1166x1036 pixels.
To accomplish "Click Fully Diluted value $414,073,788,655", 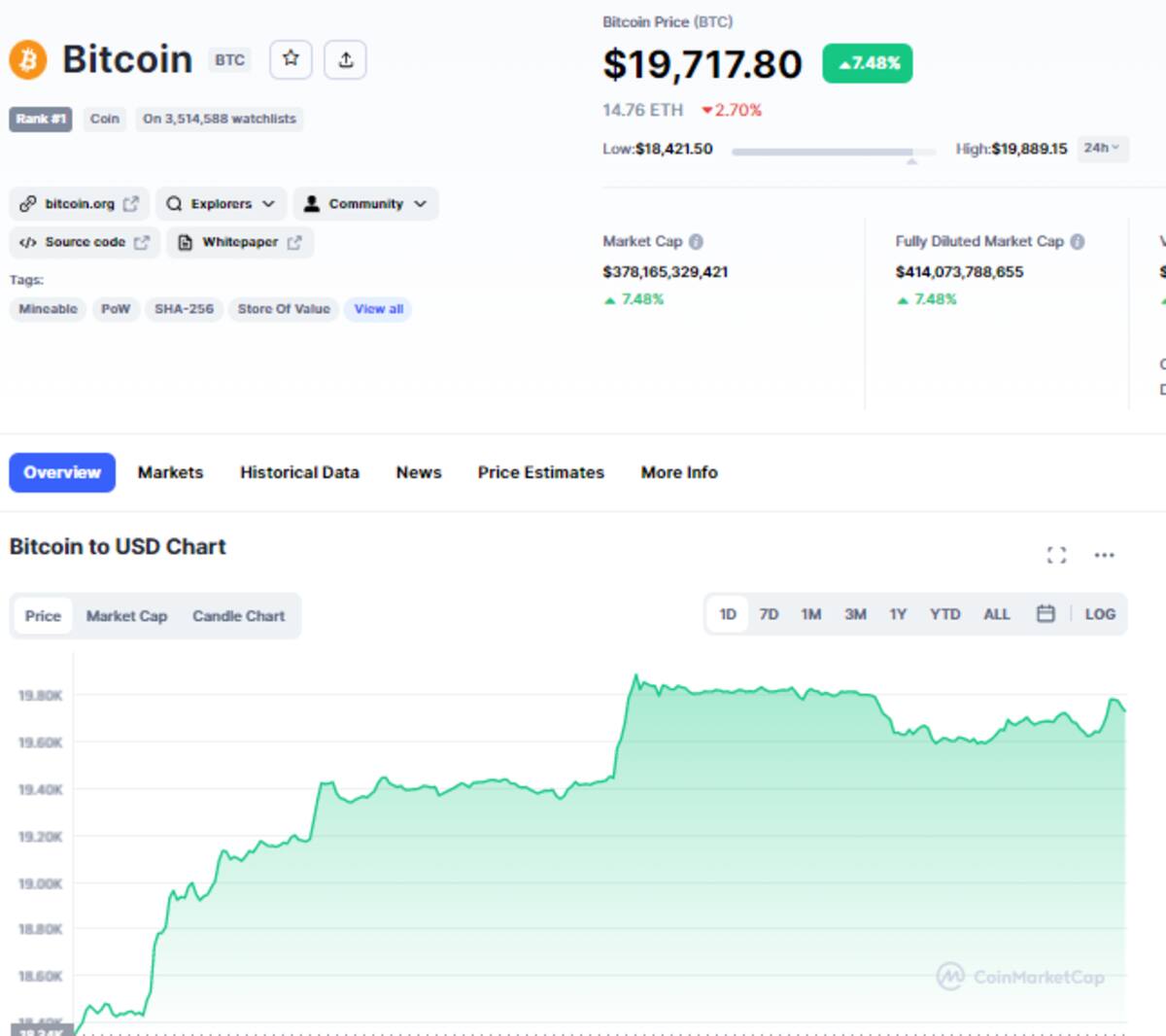I will 959,272.
